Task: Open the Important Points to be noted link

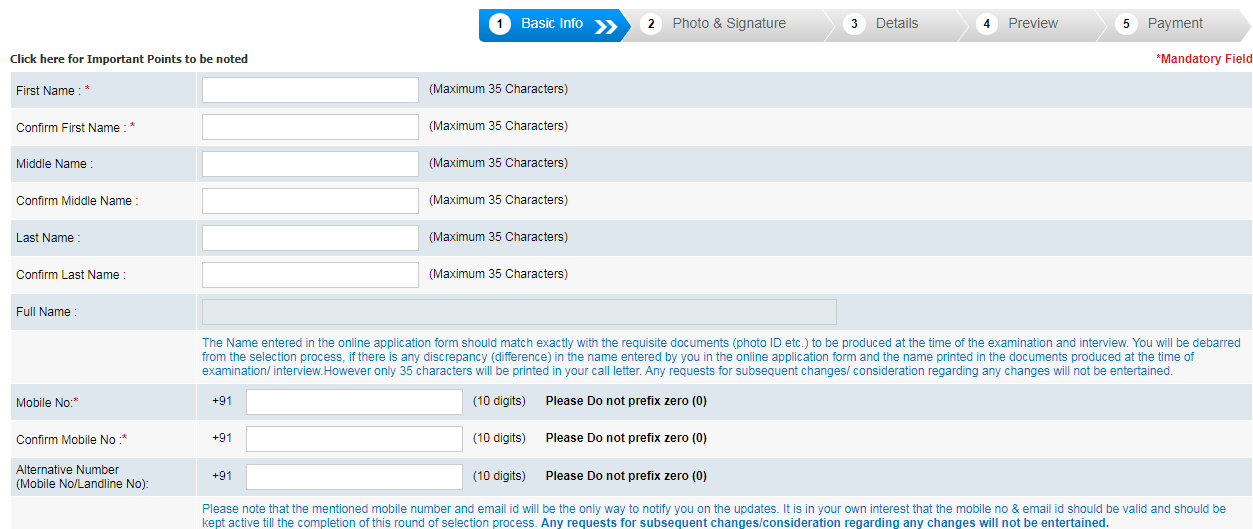Action: [129, 59]
